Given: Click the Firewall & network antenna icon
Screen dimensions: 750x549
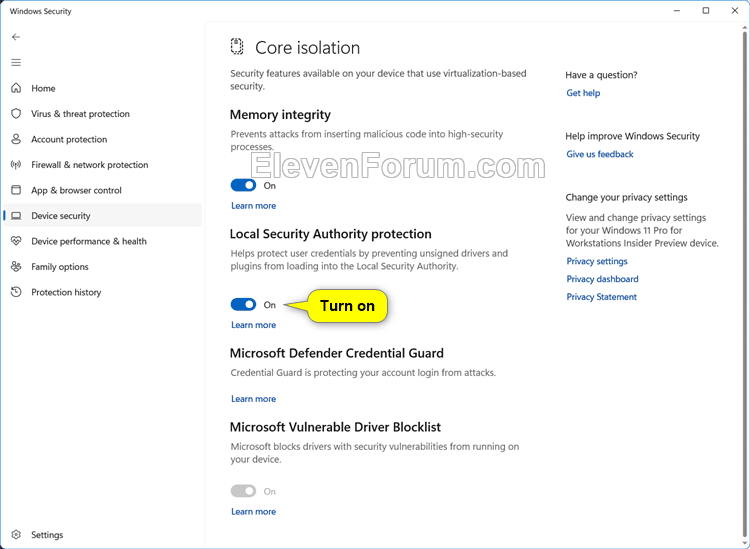Looking at the screenshot, I should click(16, 165).
